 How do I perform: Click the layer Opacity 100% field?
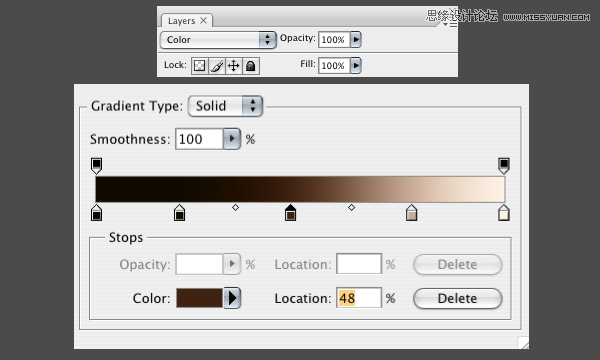pyautogui.click(x=334, y=39)
